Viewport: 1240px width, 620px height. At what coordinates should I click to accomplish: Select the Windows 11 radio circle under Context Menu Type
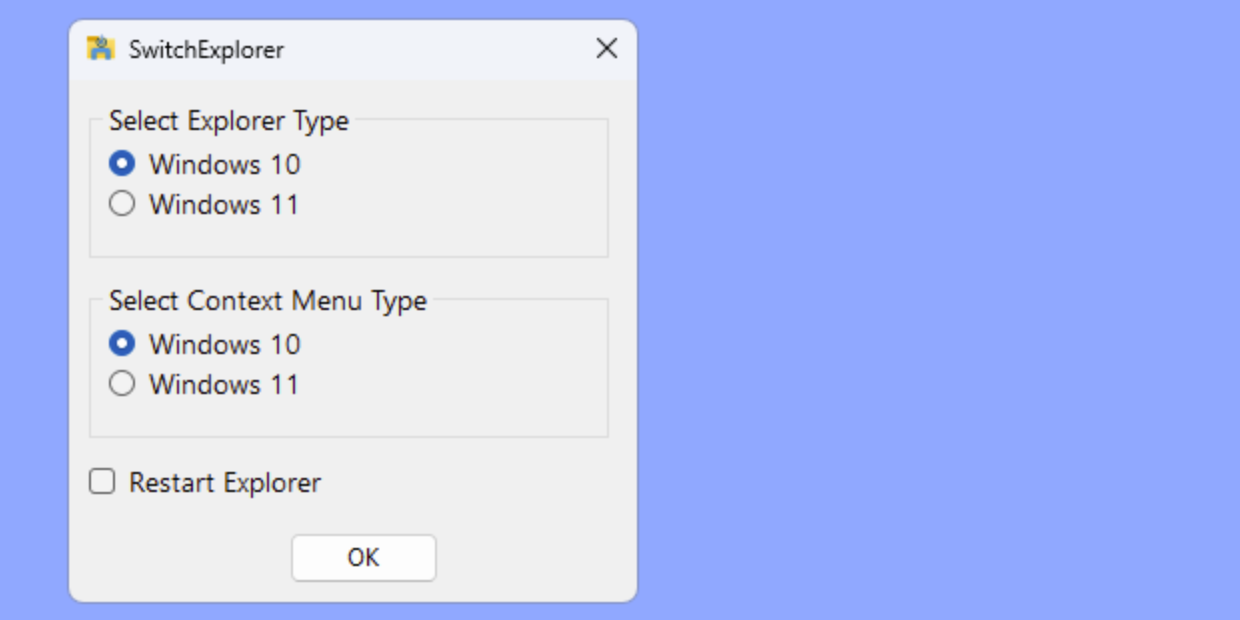[122, 384]
